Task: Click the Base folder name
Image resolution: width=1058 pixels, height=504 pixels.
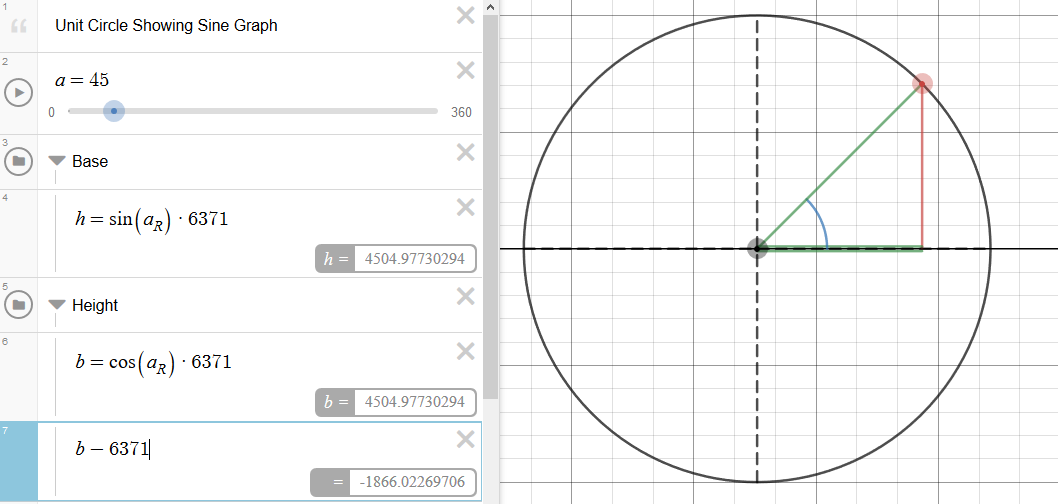Action: (90, 161)
